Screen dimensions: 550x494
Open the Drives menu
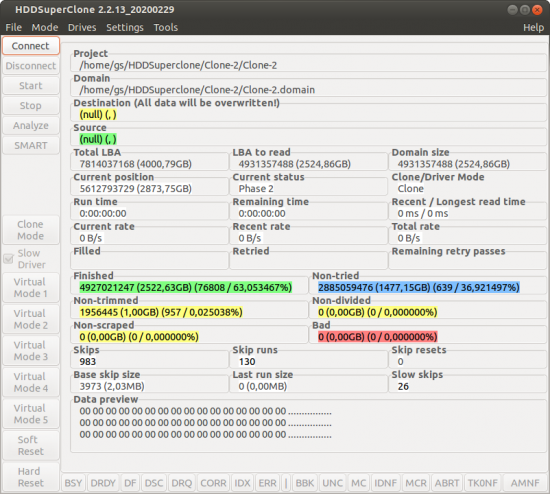click(x=82, y=27)
